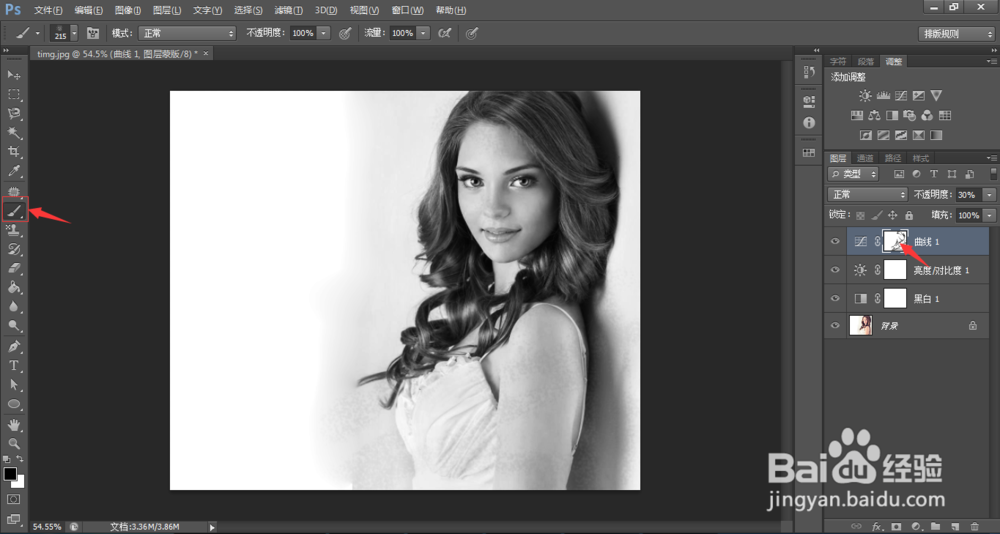Select the 背景 layer thumbnail
1000x534 pixels.
[x=861, y=325]
